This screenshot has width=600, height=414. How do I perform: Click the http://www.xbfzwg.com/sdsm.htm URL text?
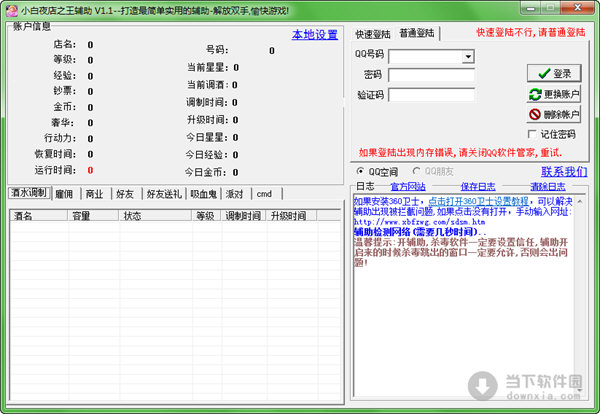point(419,222)
